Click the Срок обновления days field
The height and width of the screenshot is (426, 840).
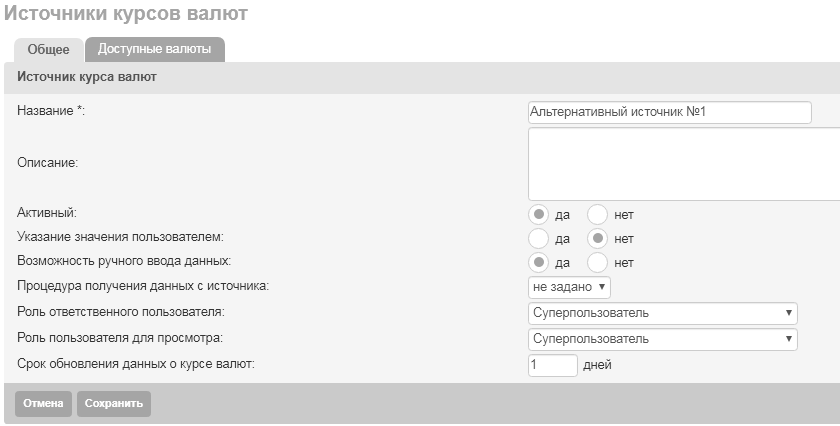552,365
